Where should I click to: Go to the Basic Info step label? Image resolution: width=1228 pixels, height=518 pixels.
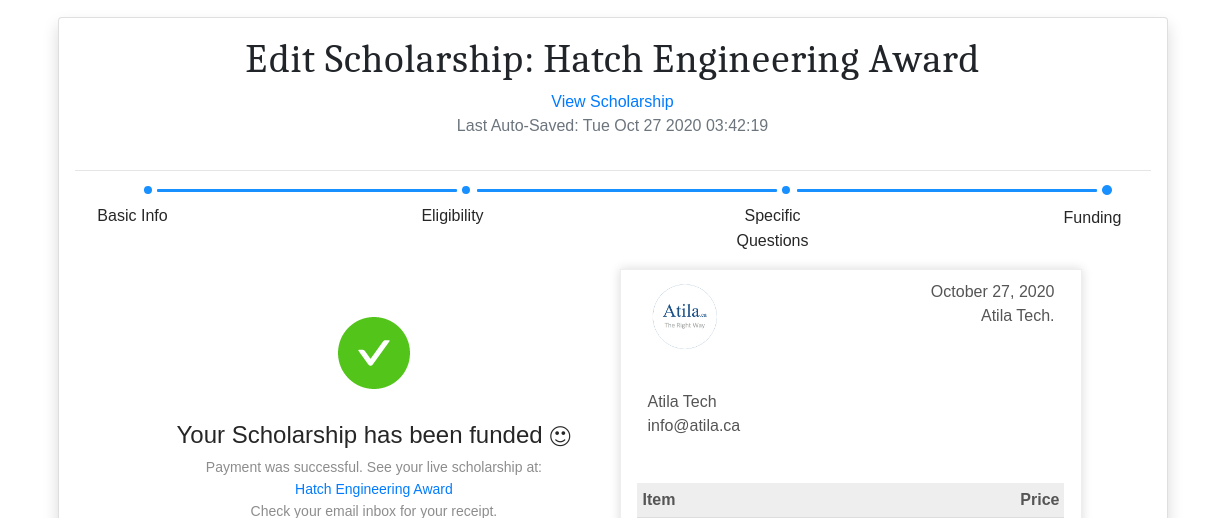tap(132, 216)
